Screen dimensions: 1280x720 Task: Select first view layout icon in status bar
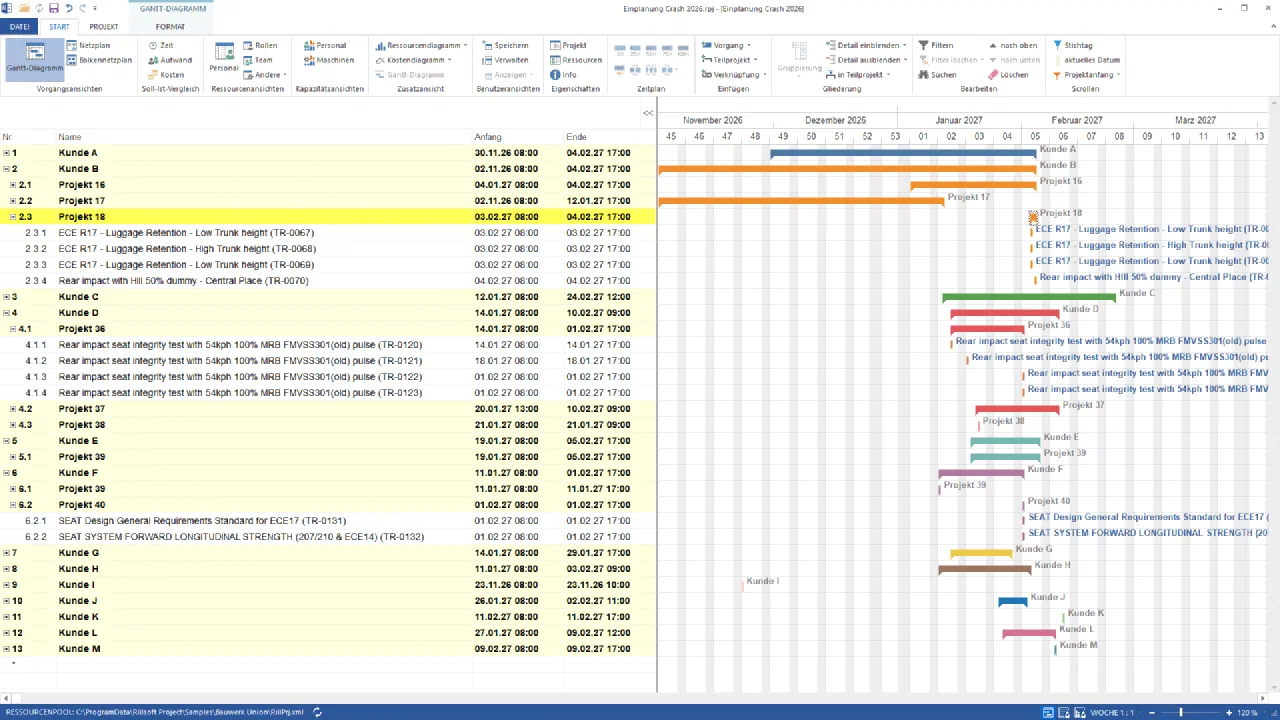[x=1048, y=712]
